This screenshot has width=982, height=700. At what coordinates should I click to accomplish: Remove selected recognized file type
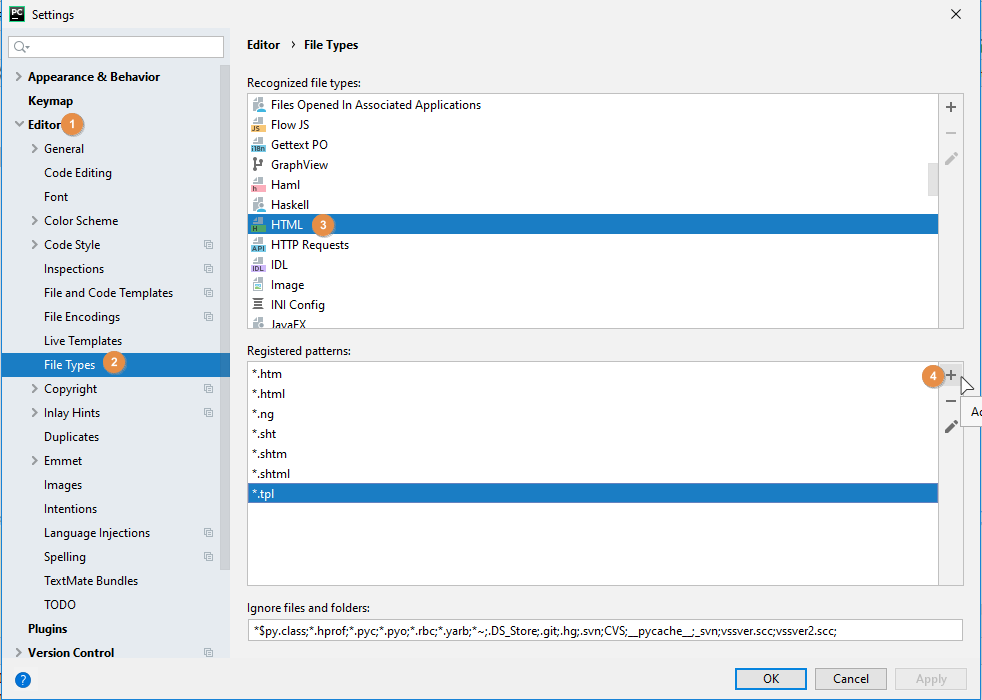point(951,133)
